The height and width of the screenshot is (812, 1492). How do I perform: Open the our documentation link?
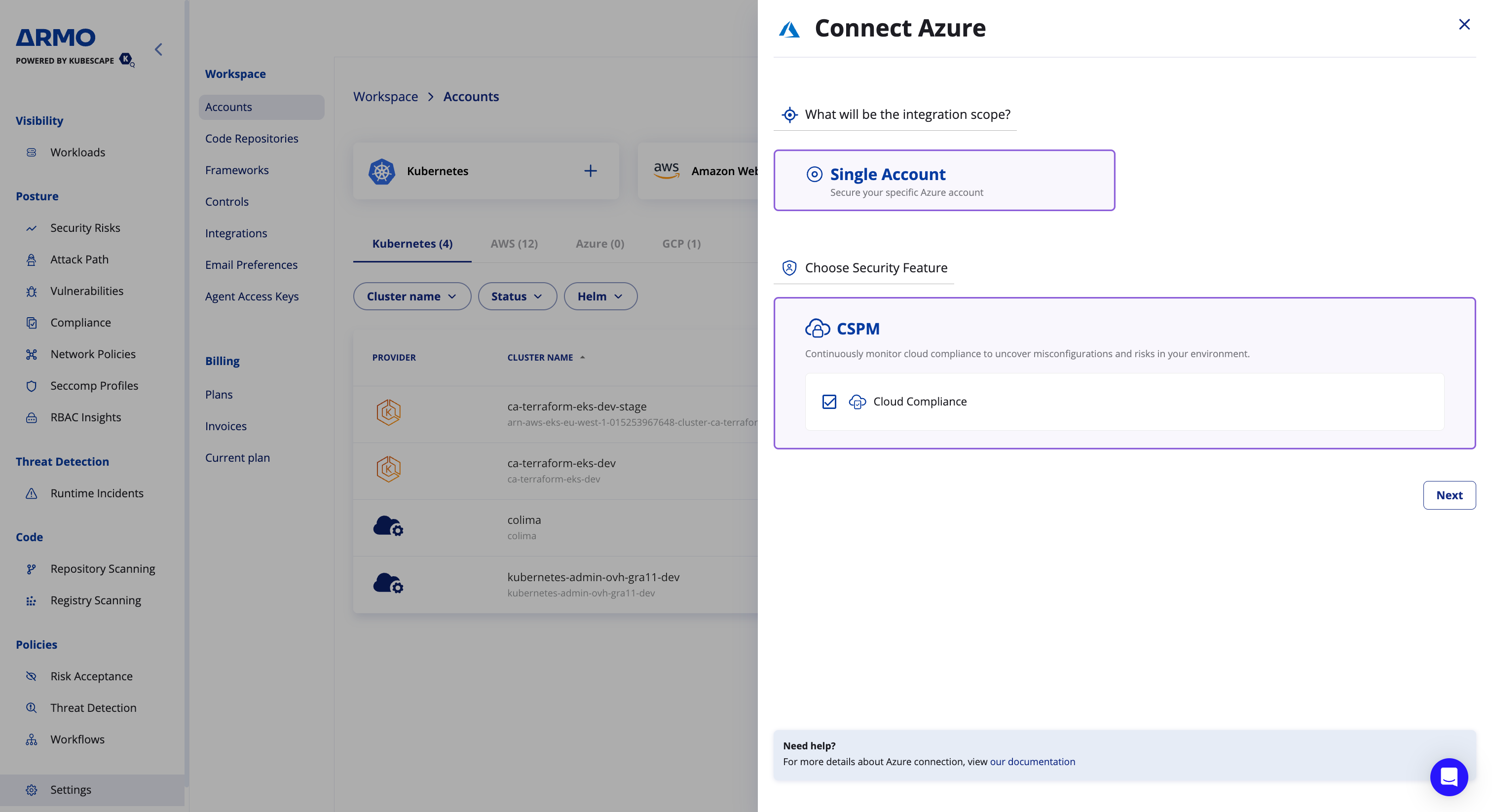(x=1032, y=762)
